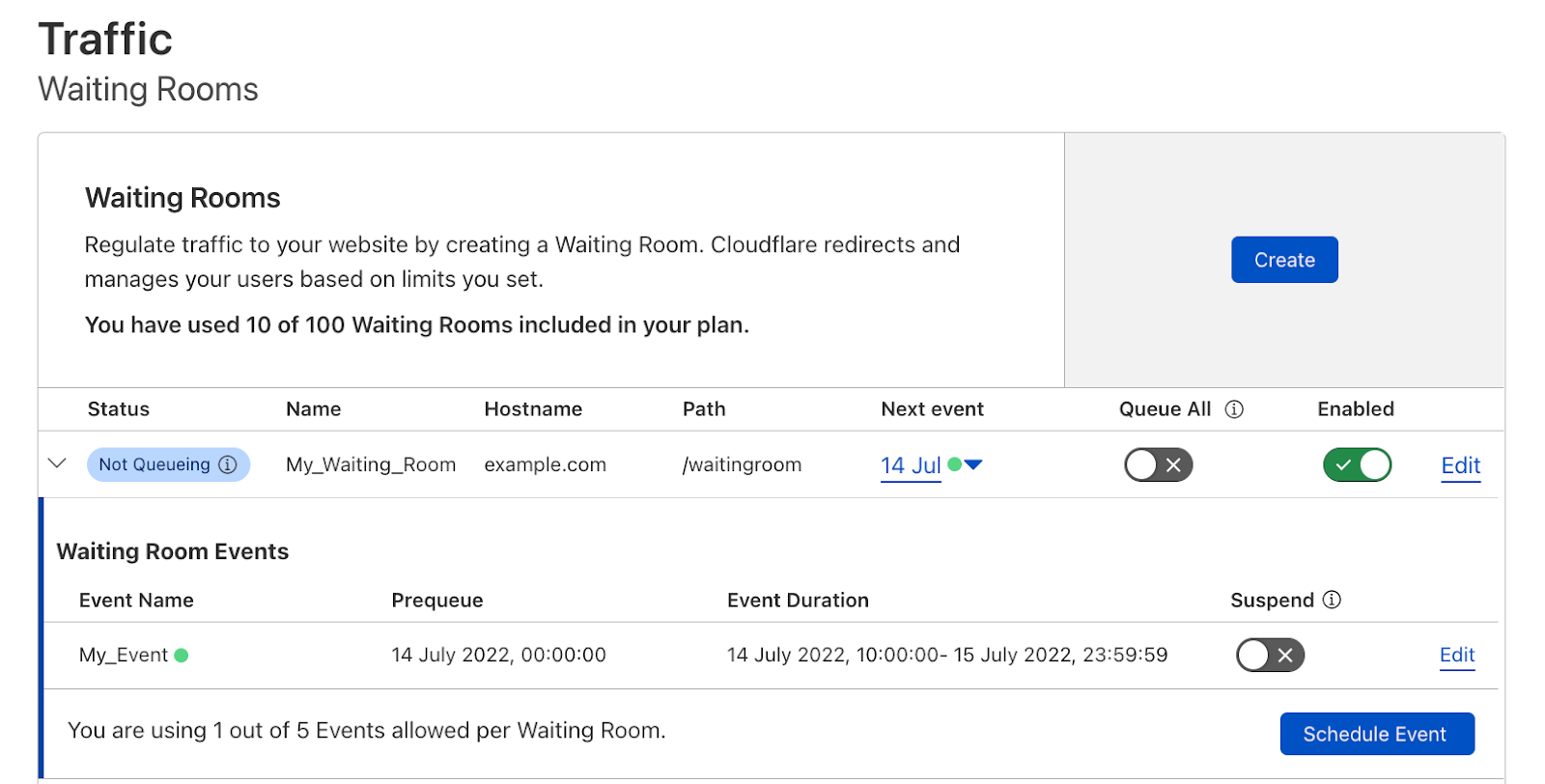Select the Not Queueing status badge
The height and width of the screenshot is (784, 1545).
coord(168,464)
